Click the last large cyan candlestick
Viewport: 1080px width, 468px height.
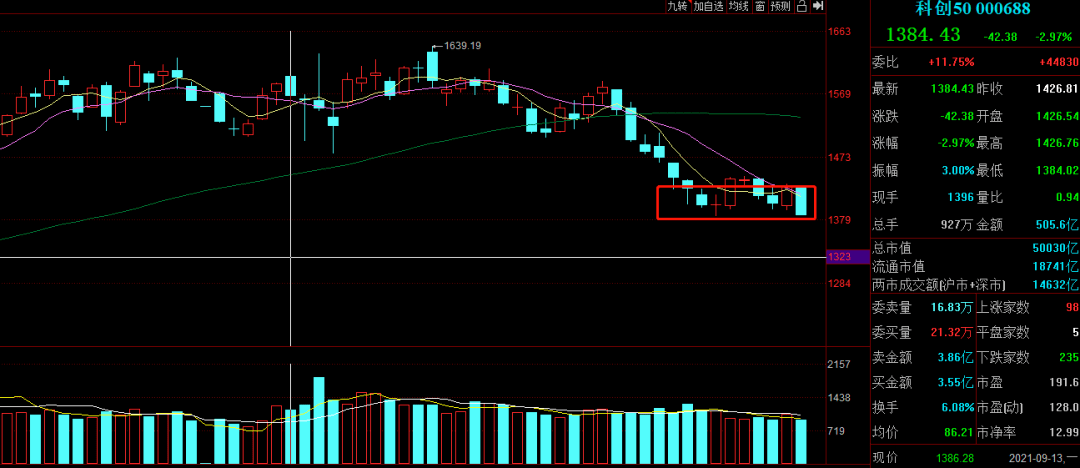coord(801,194)
